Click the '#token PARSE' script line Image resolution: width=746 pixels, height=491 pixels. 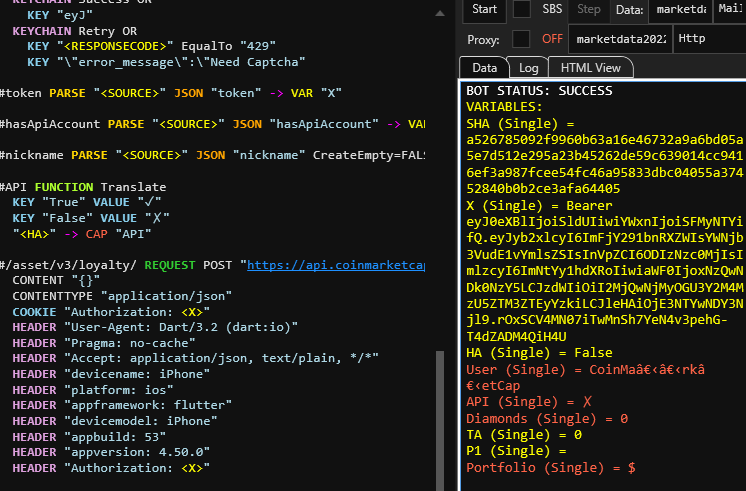[x=171, y=93]
